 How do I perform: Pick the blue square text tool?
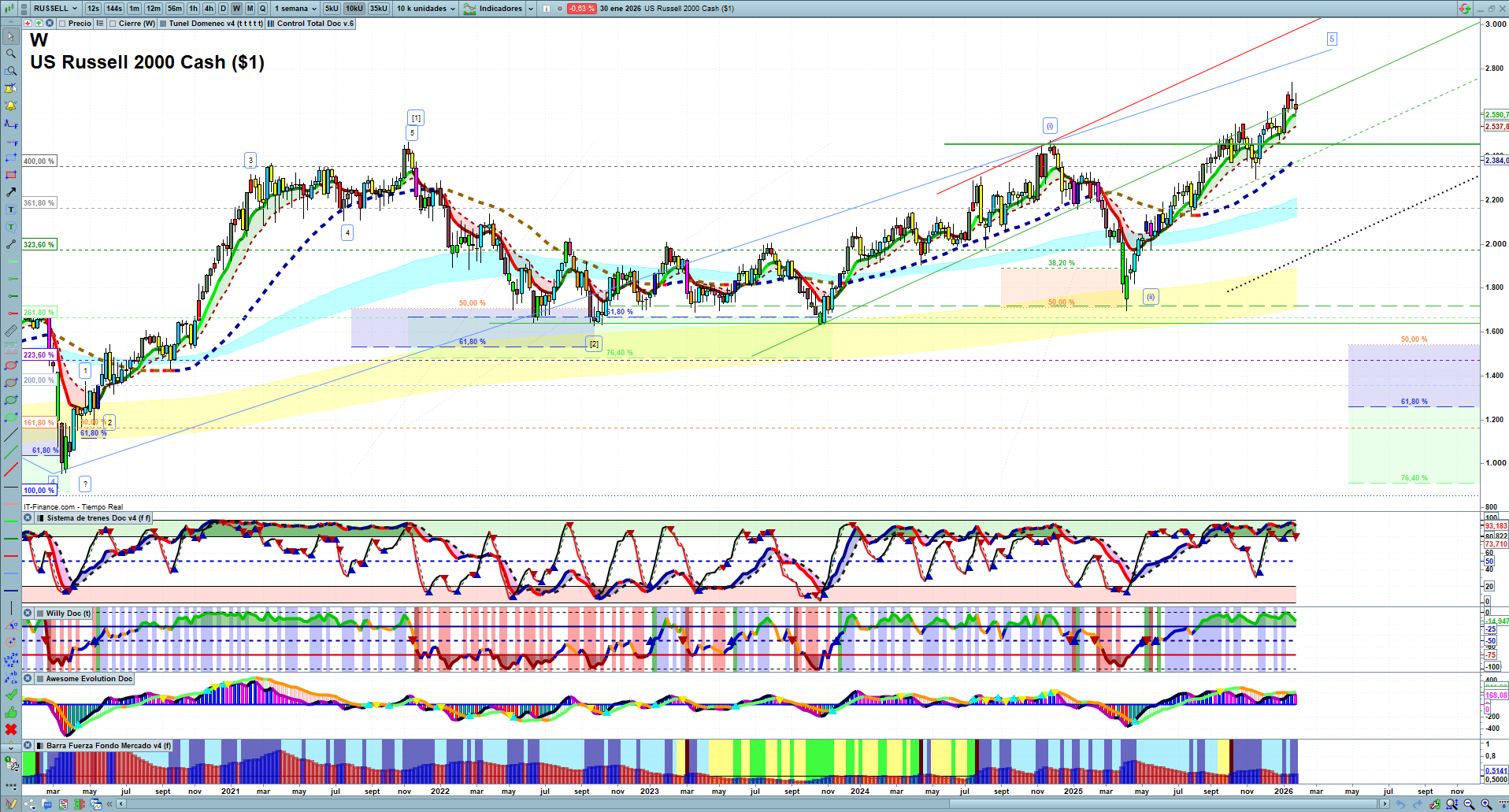(11, 209)
